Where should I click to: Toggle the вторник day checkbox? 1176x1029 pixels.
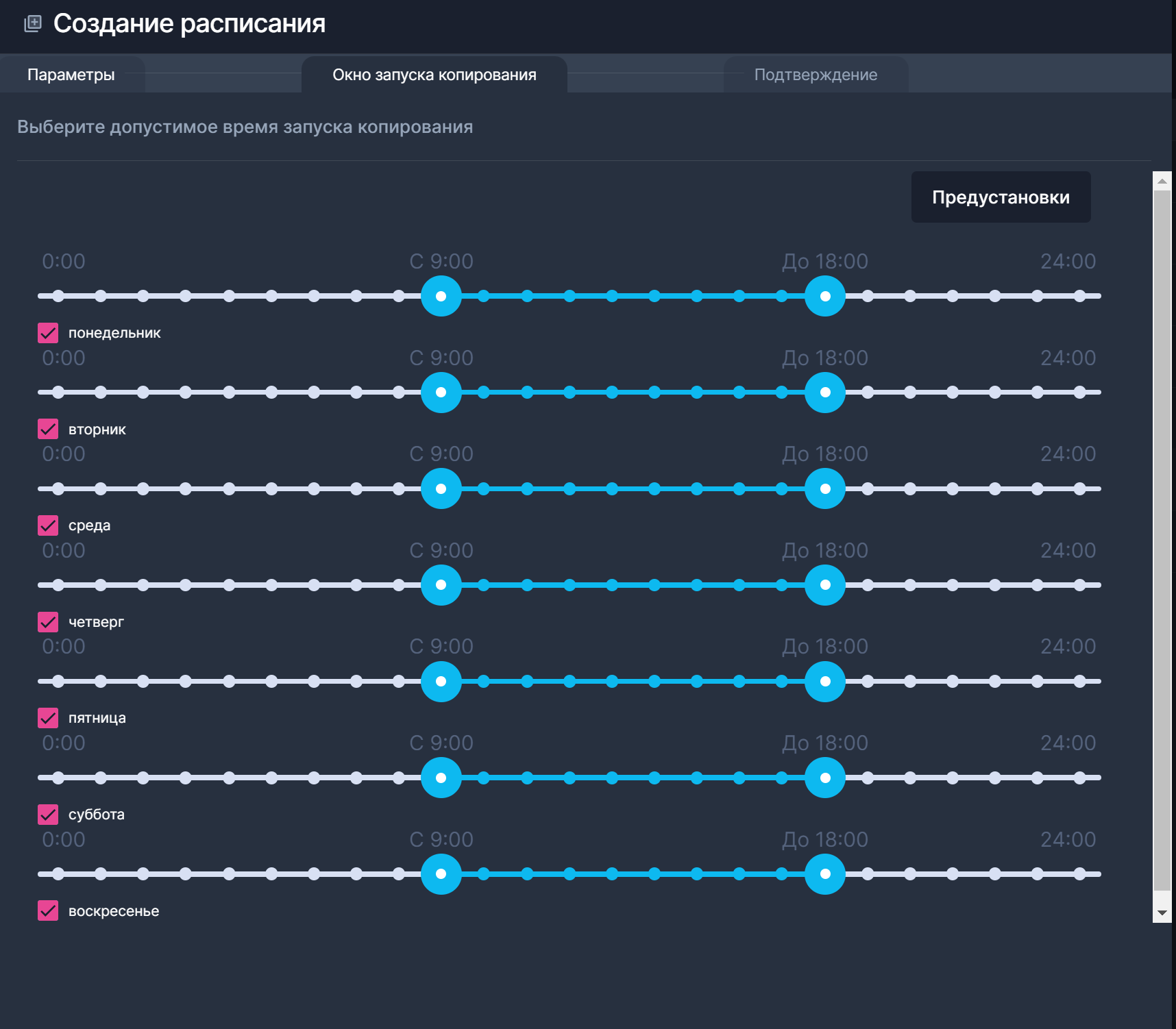[x=48, y=430]
